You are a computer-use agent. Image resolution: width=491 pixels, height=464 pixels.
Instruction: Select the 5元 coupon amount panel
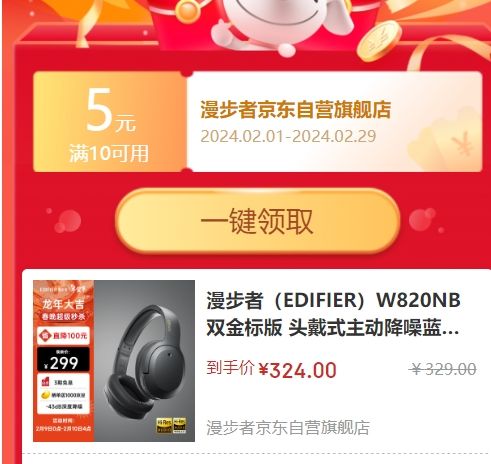point(110,122)
